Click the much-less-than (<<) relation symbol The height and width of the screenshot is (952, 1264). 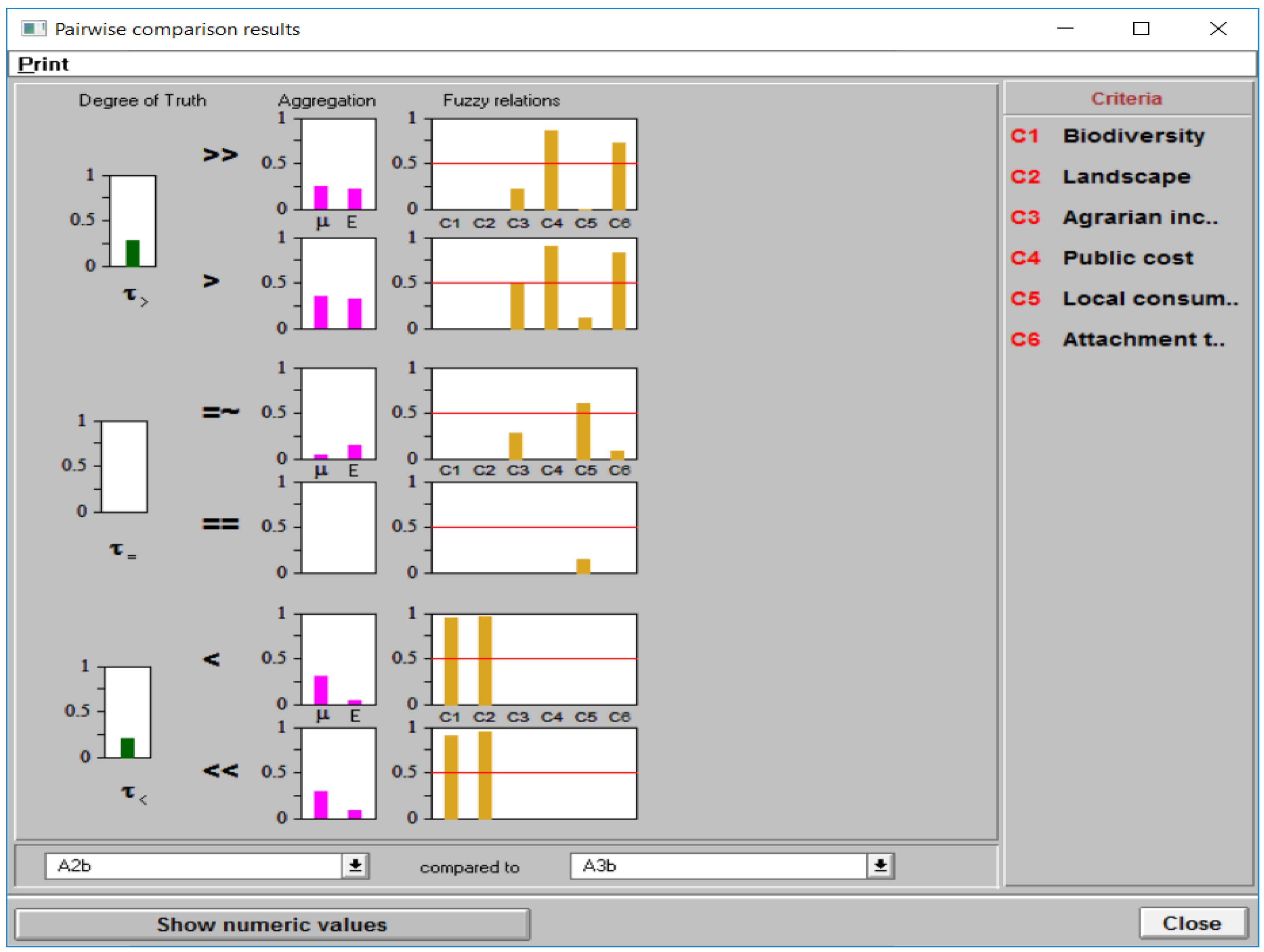point(220,770)
